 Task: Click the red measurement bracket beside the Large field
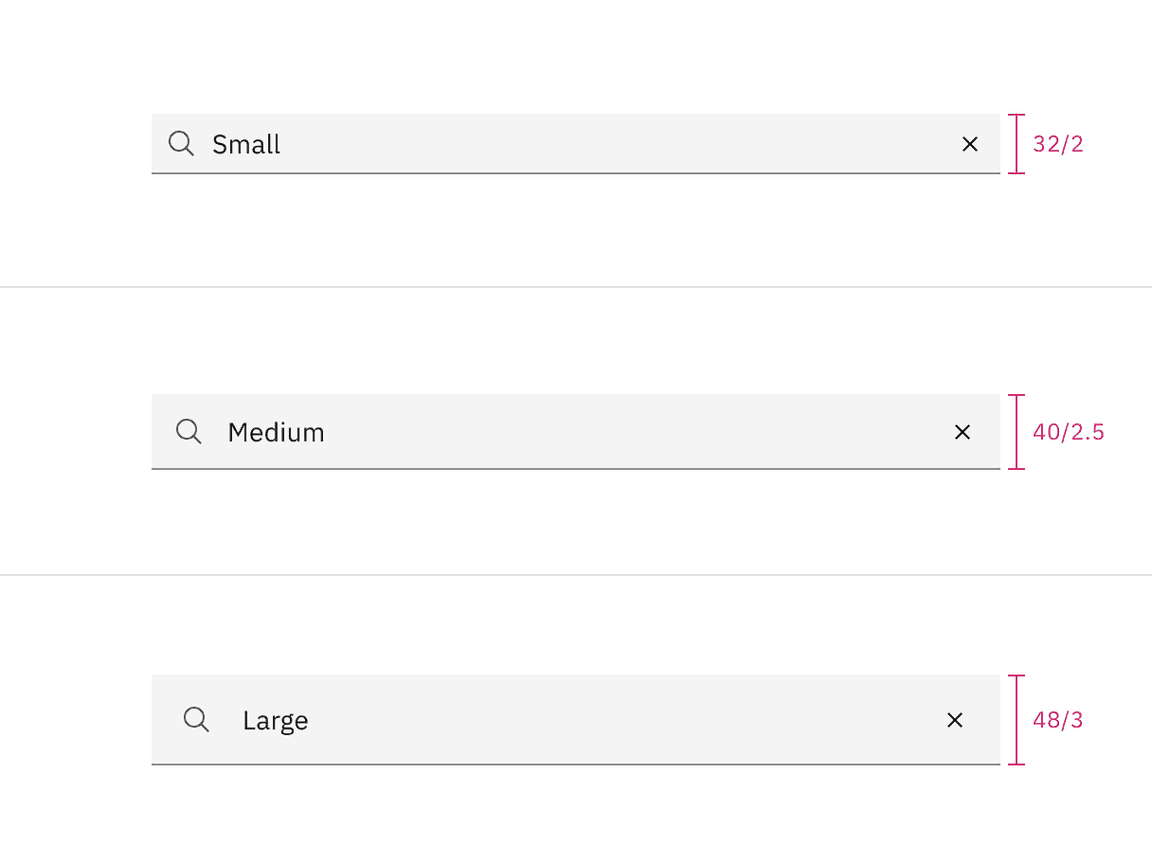point(1016,720)
